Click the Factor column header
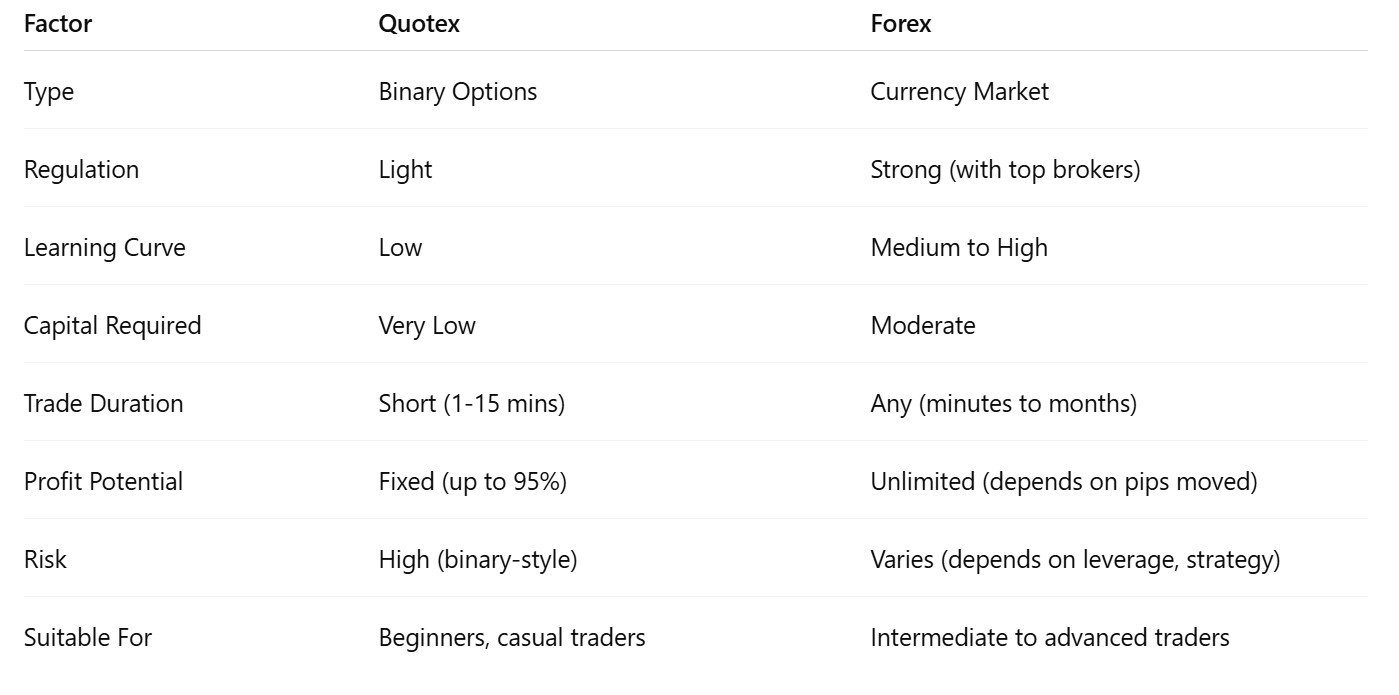 tap(58, 24)
